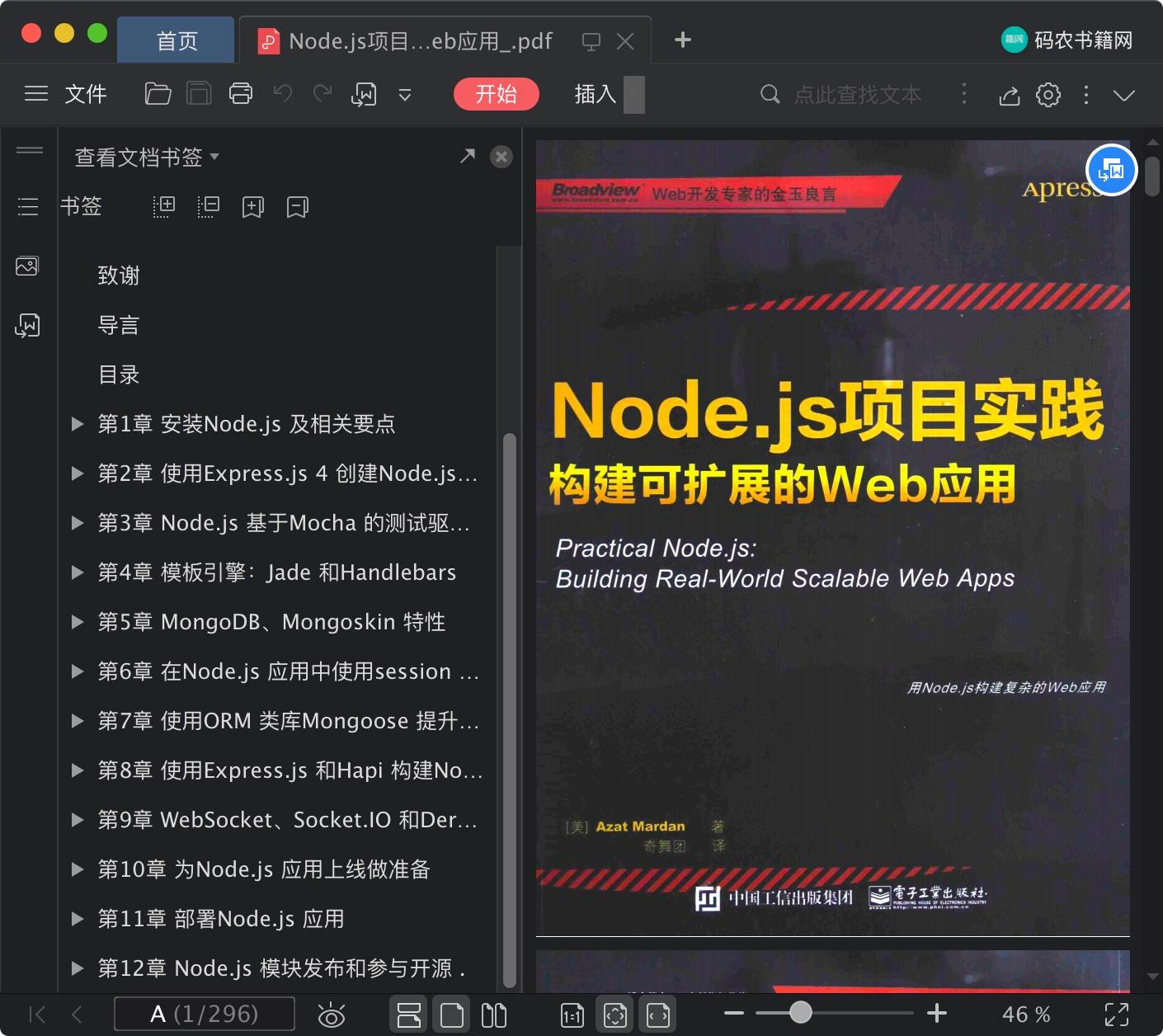
Task: Open 第11章 部署Node.js 应用 bookmark
Action: click(x=221, y=919)
